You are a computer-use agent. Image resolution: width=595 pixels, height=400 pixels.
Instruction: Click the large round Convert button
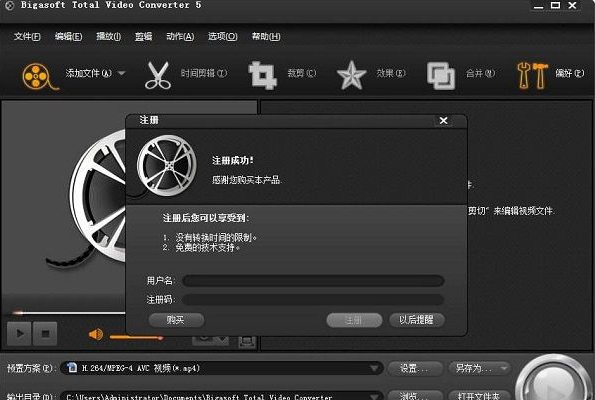click(x=554, y=378)
